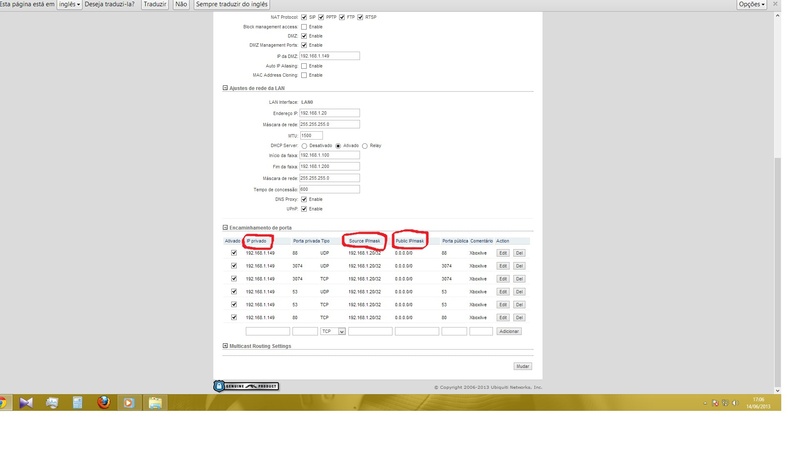Click the Traduzir button
Image resolution: width=800 pixels, height=450 pixels.
click(x=155, y=4)
